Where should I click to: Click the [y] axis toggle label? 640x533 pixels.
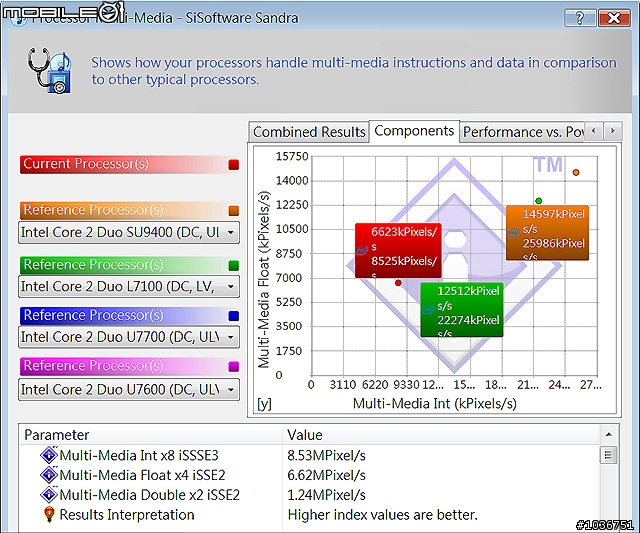[264, 404]
